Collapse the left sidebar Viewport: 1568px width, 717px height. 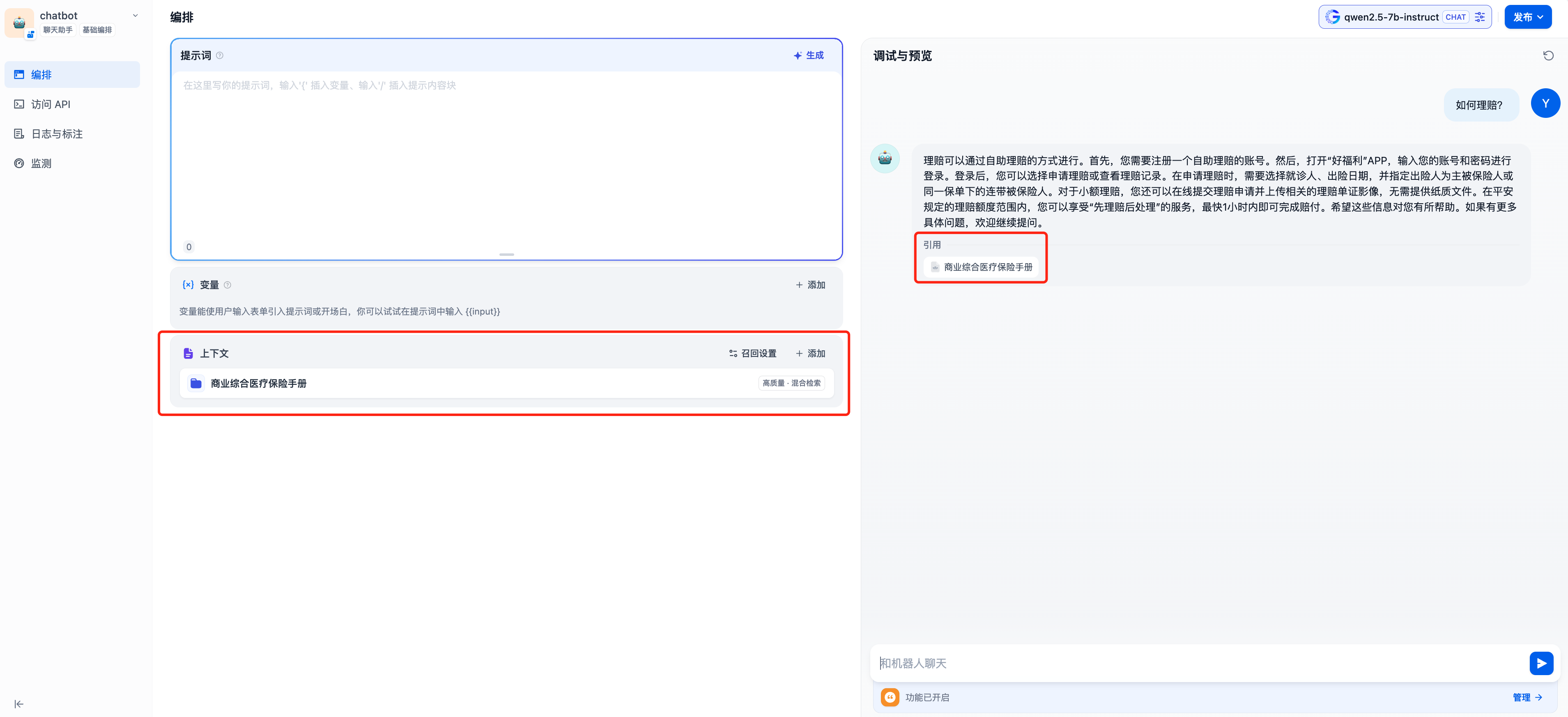click(19, 703)
